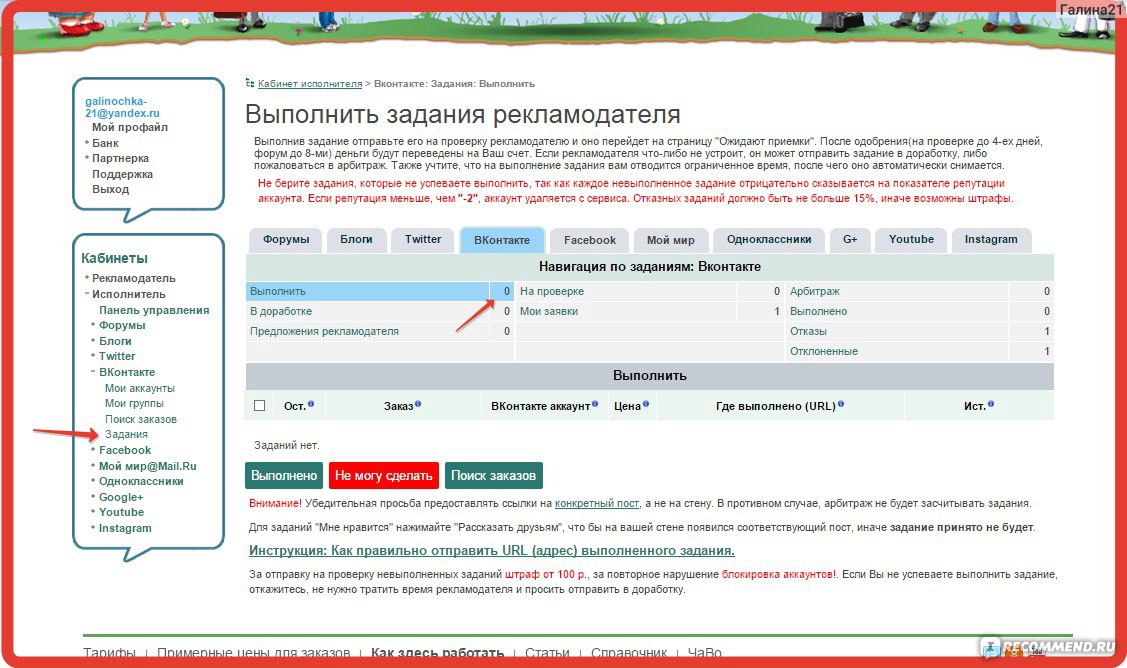The height and width of the screenshot is (668, 1127).
Task: Click help icon next to Ост. column
Action: [311, 404]
